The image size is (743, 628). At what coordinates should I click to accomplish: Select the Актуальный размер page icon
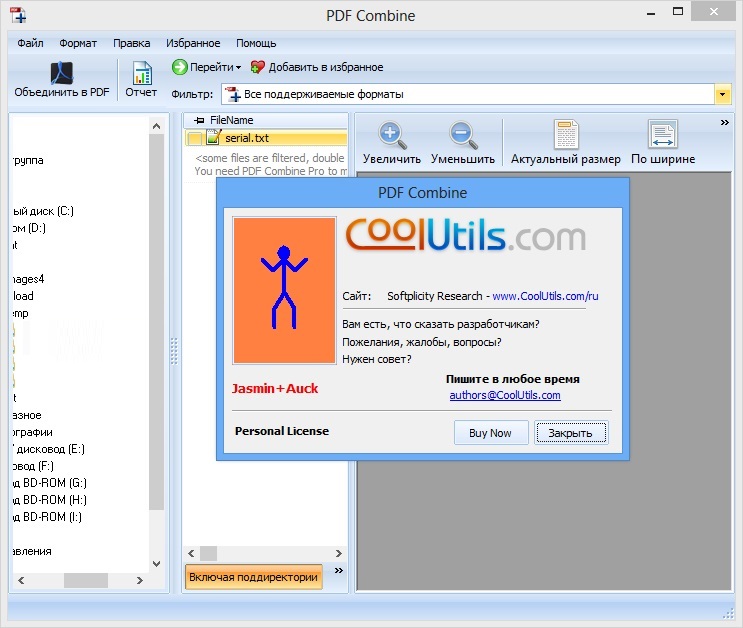(x=566, y=134)
